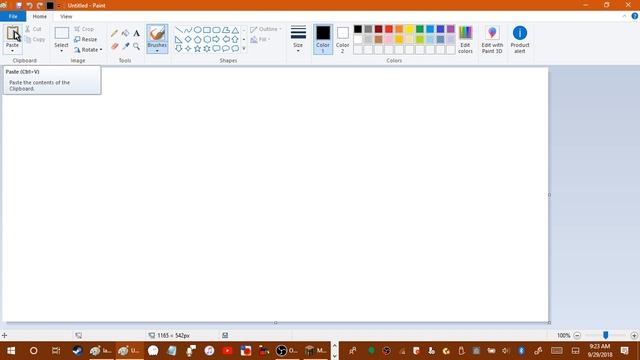
Task: Open YouTube icon in the taskbar
Action: (x=227, y=351)
